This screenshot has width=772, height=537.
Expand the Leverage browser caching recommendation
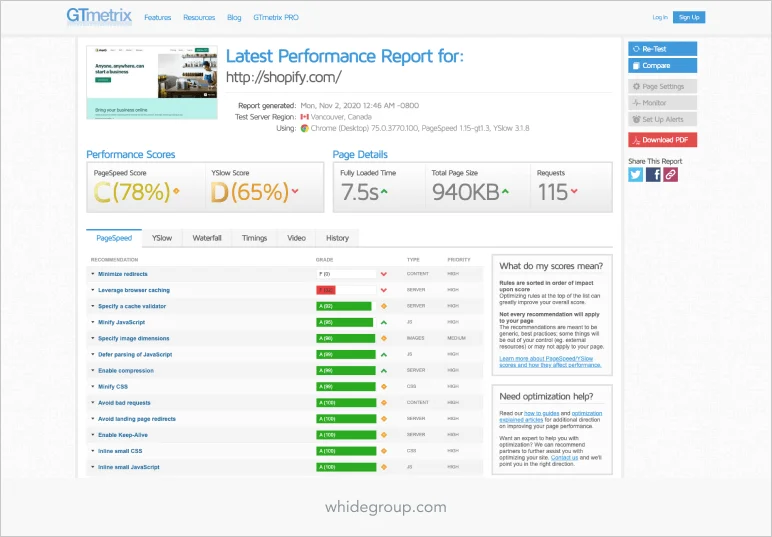[93, 290]
